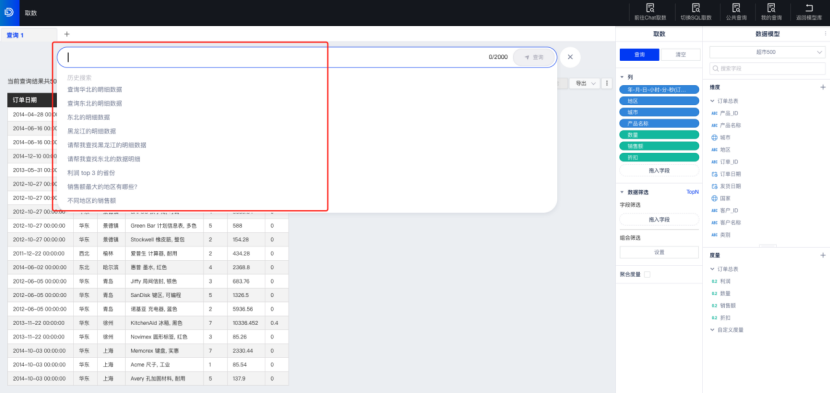Add a new dimension with plus icon next to 维度

coord(822,87)
